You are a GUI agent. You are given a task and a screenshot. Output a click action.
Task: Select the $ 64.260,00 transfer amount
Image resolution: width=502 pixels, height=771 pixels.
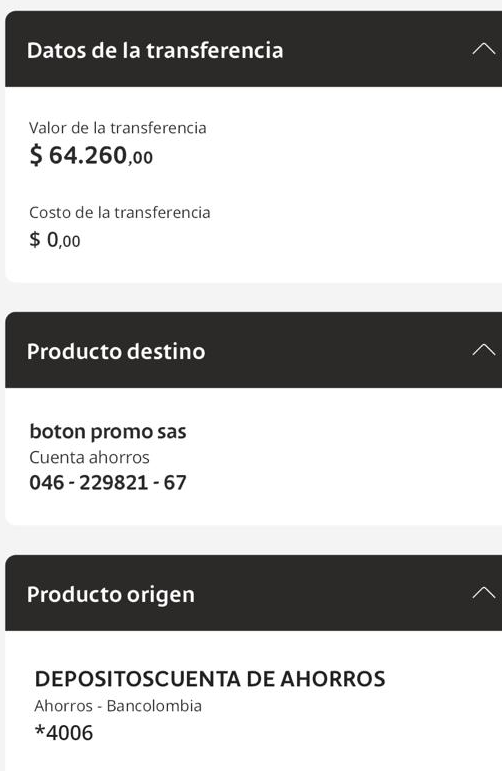(91, 155)
